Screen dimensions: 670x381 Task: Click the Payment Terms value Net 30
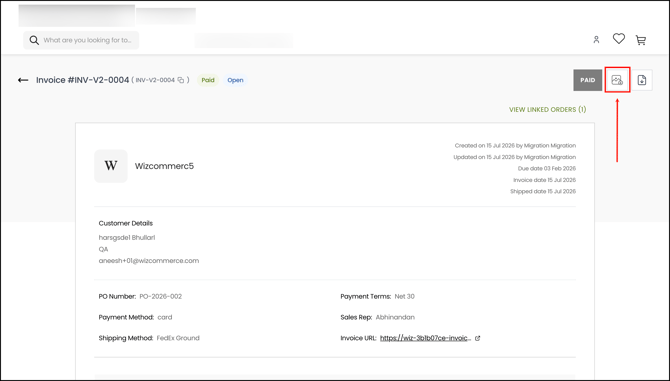[405, 296]
